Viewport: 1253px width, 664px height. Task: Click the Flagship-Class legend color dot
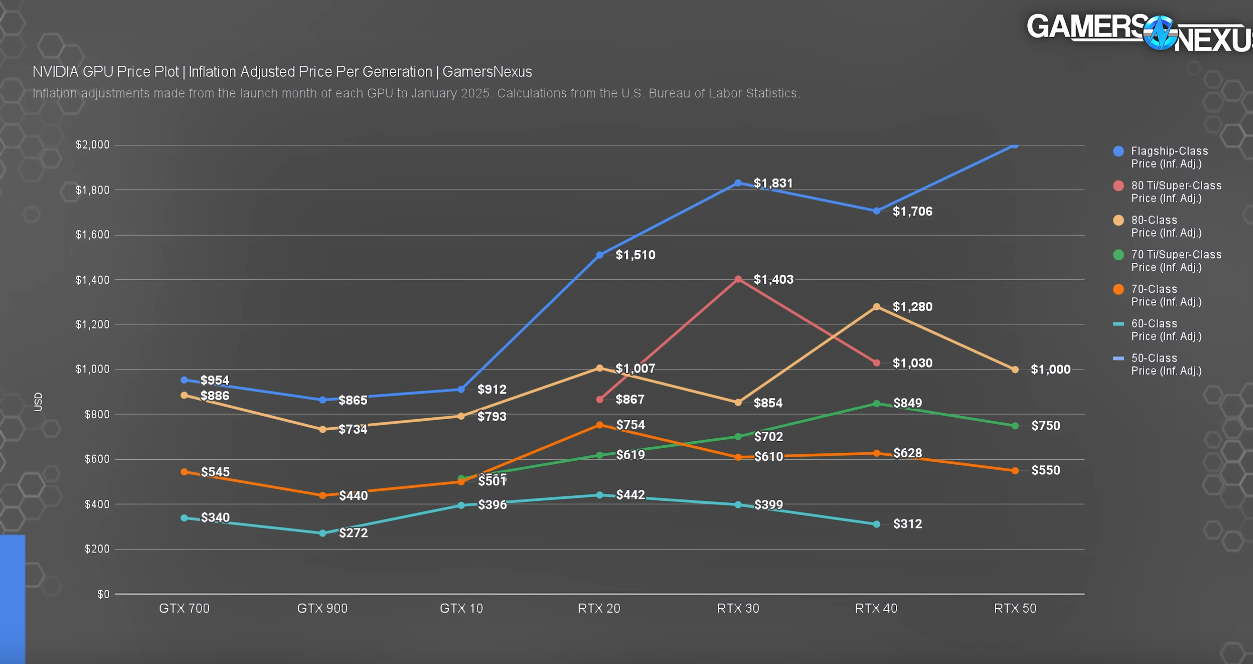(1119, 151)
